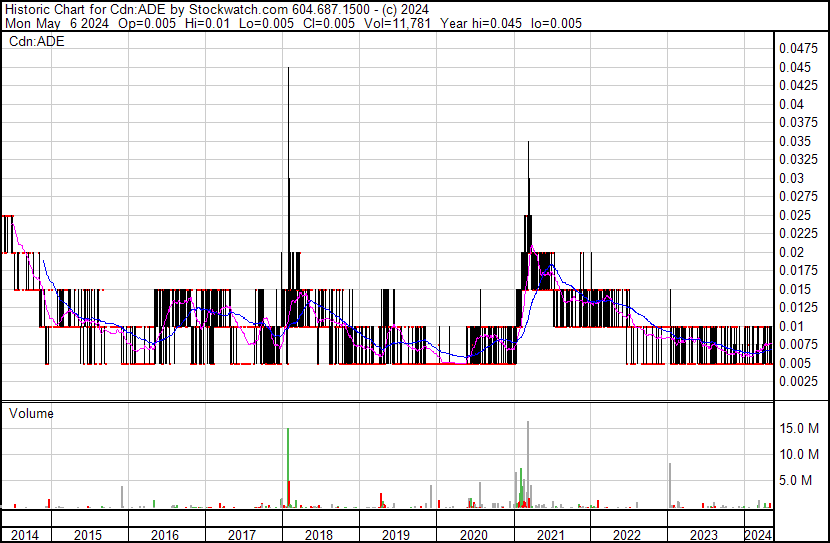
Task: Click the 0.02 price axis label
Action: pyautogui.click(x=790, y=252)
